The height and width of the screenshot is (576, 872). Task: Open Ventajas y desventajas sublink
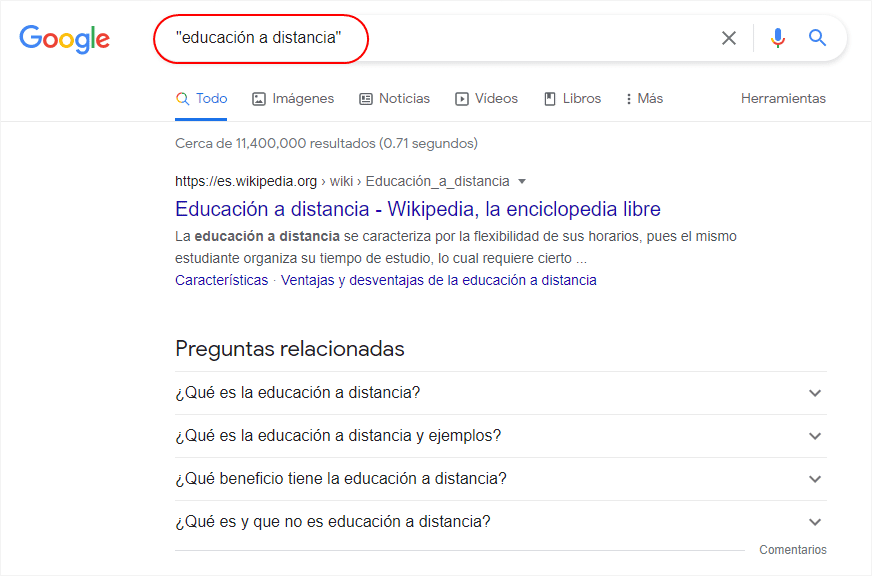point(439,280)
